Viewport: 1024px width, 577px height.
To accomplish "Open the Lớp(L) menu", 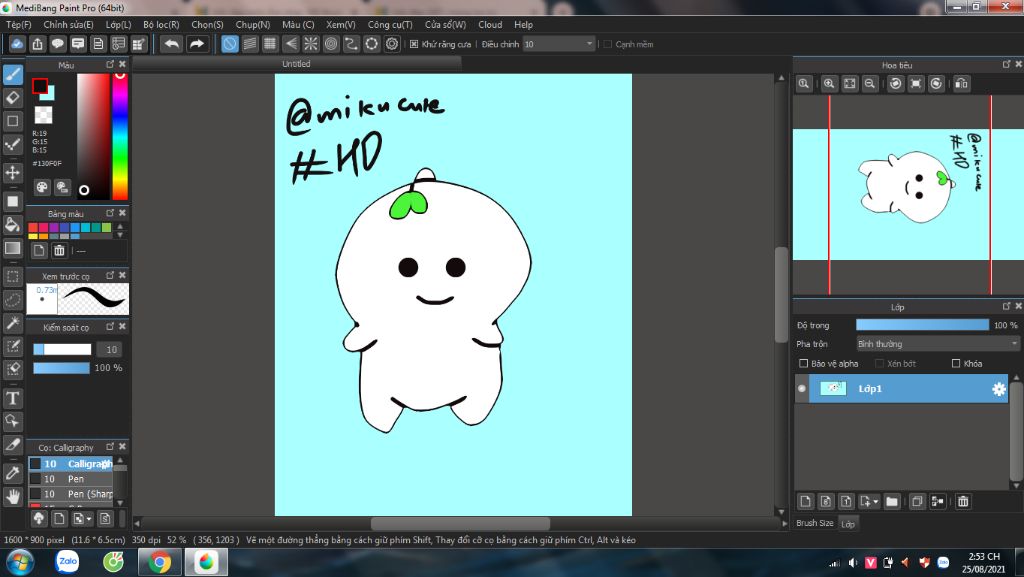I will tap(118, 24).
